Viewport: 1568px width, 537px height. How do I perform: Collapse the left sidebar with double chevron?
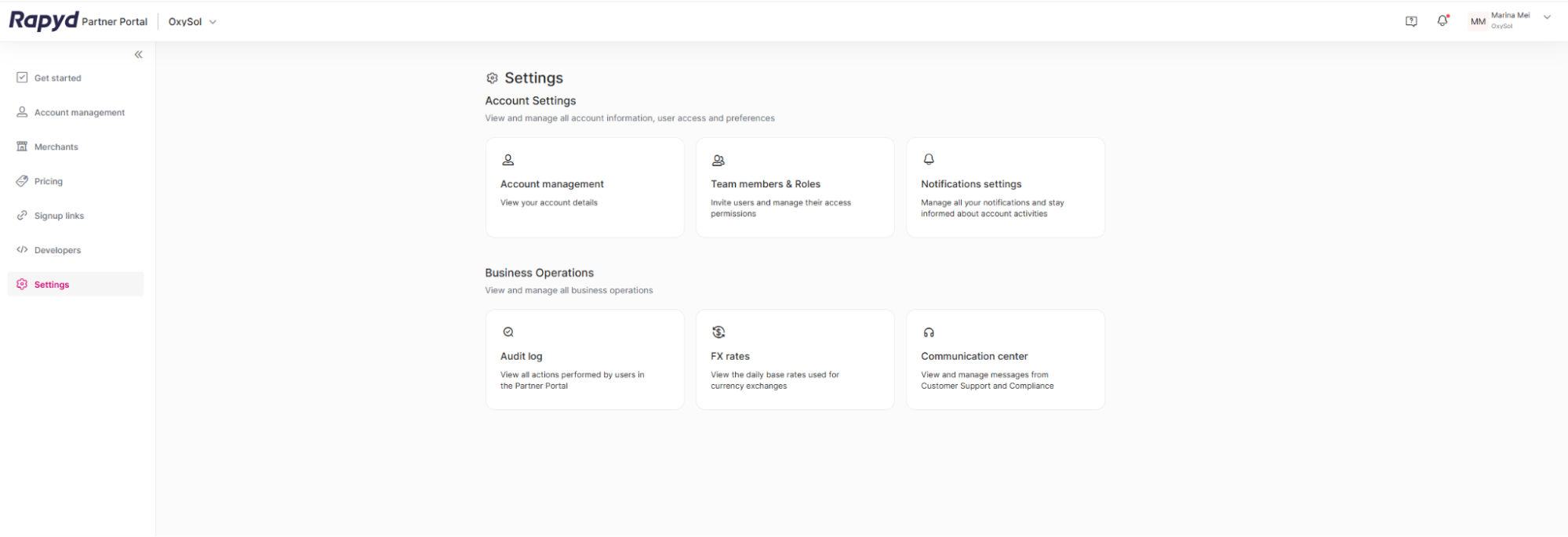click(x=139, y=54)
